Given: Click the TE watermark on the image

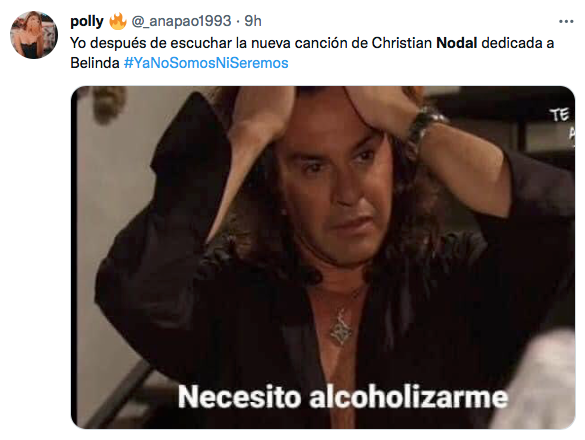Looking at the screenshot, I should (560, 115).
